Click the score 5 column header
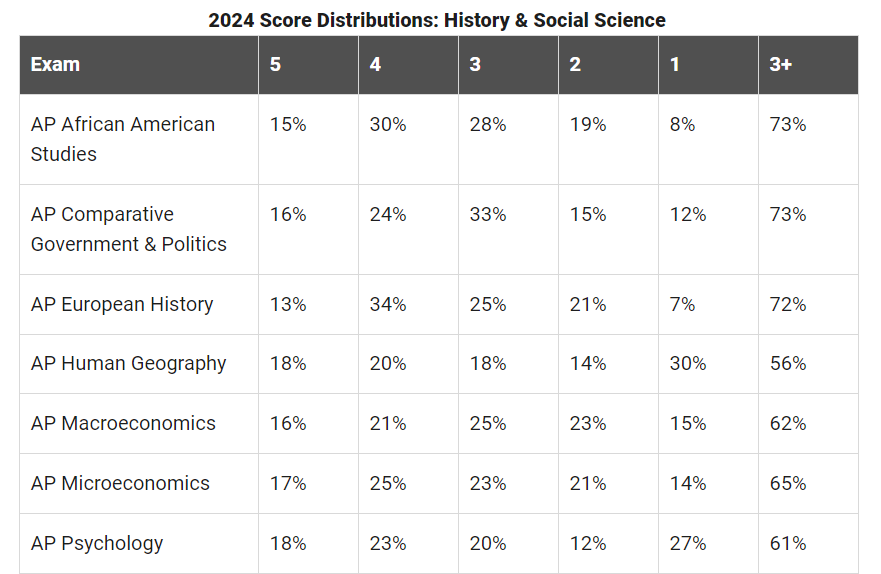Image resolution: width=881 pixels, height=574 pixels. 275,64
